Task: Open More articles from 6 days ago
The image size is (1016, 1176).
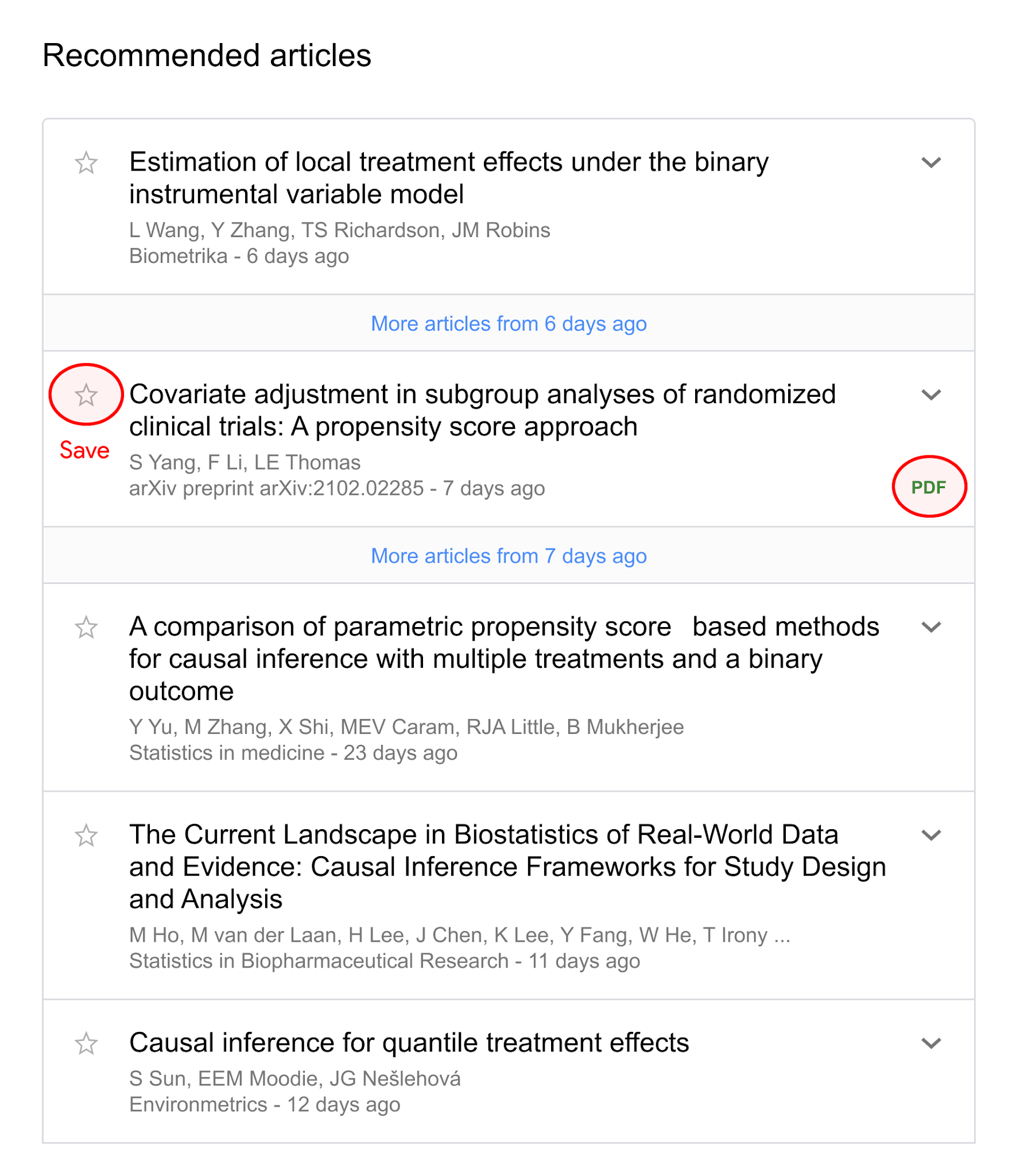Action: pos(509,324)
